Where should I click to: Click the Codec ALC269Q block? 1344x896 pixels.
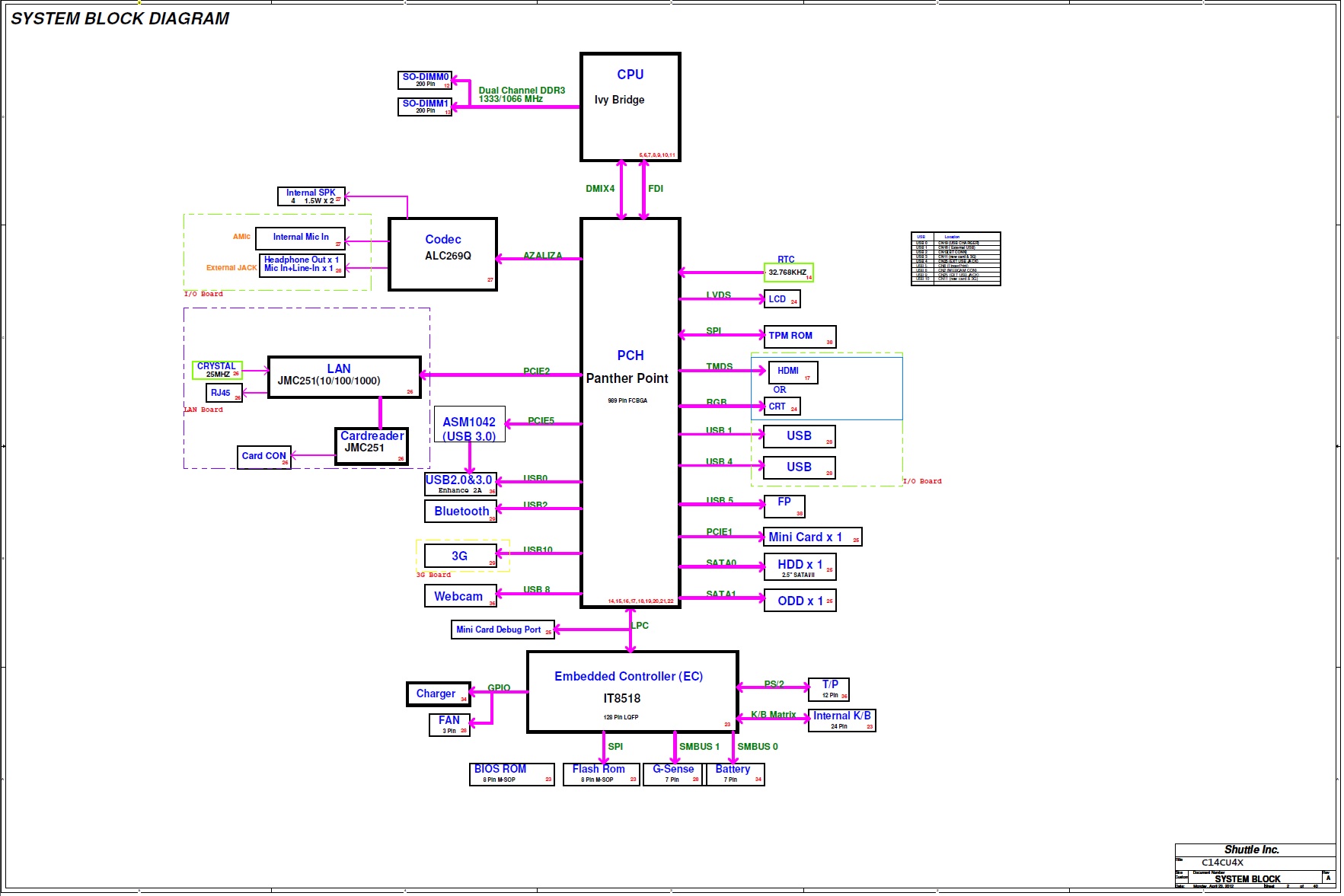pos(442,254)
